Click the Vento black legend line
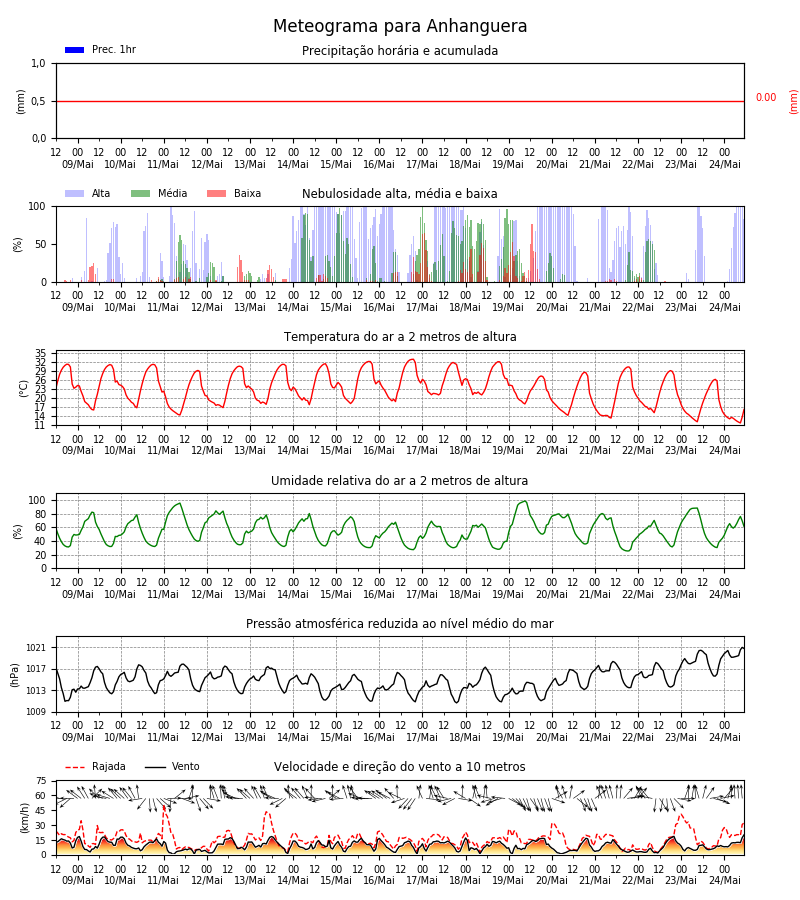800x900 pixels. click(x=155, y=767)
